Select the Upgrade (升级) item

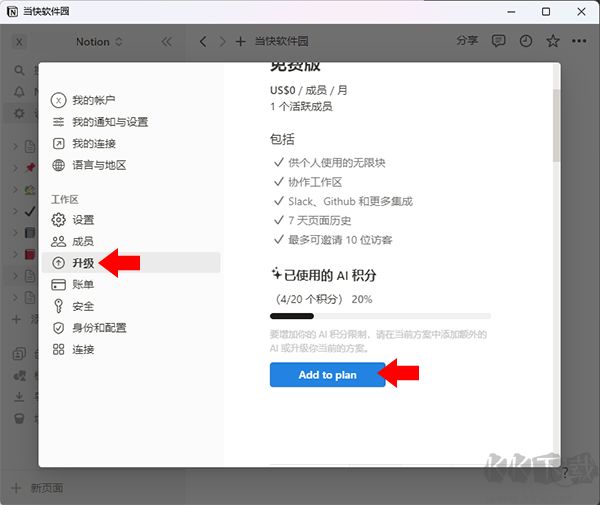coord(131,263)
